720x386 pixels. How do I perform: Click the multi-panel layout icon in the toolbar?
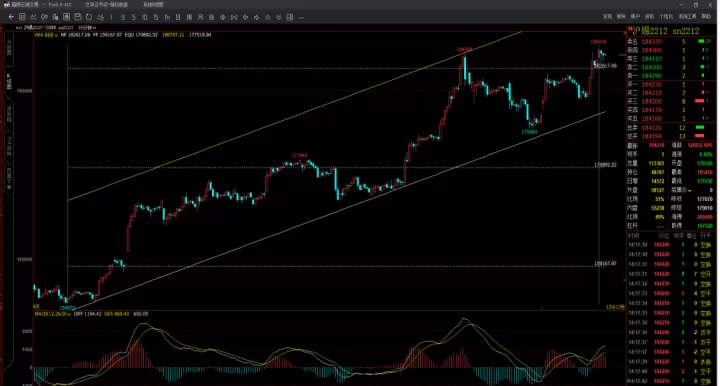pos(290,17)
